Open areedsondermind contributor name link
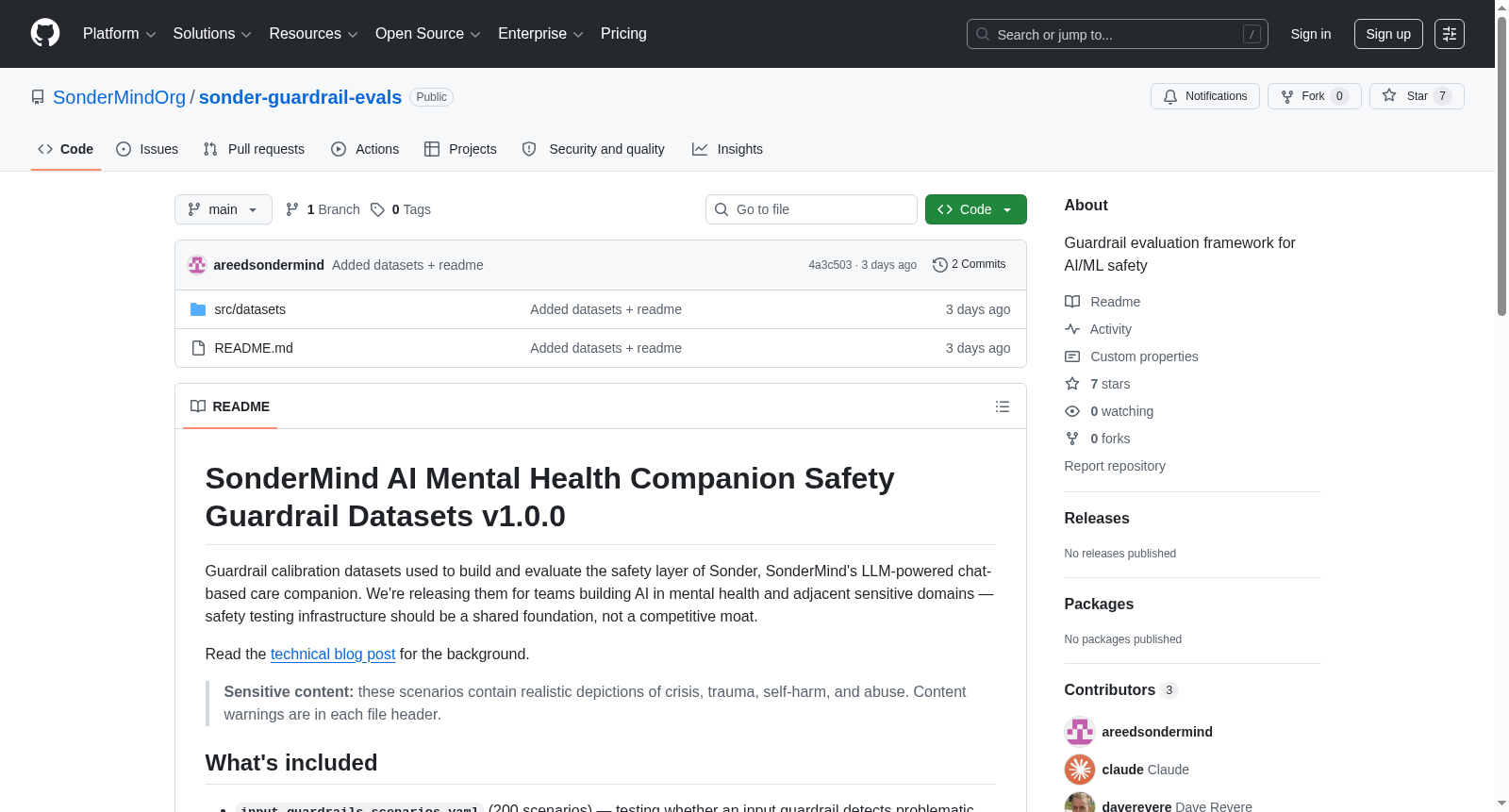Screen dimensions: 1509x812 pos(1157,732)
